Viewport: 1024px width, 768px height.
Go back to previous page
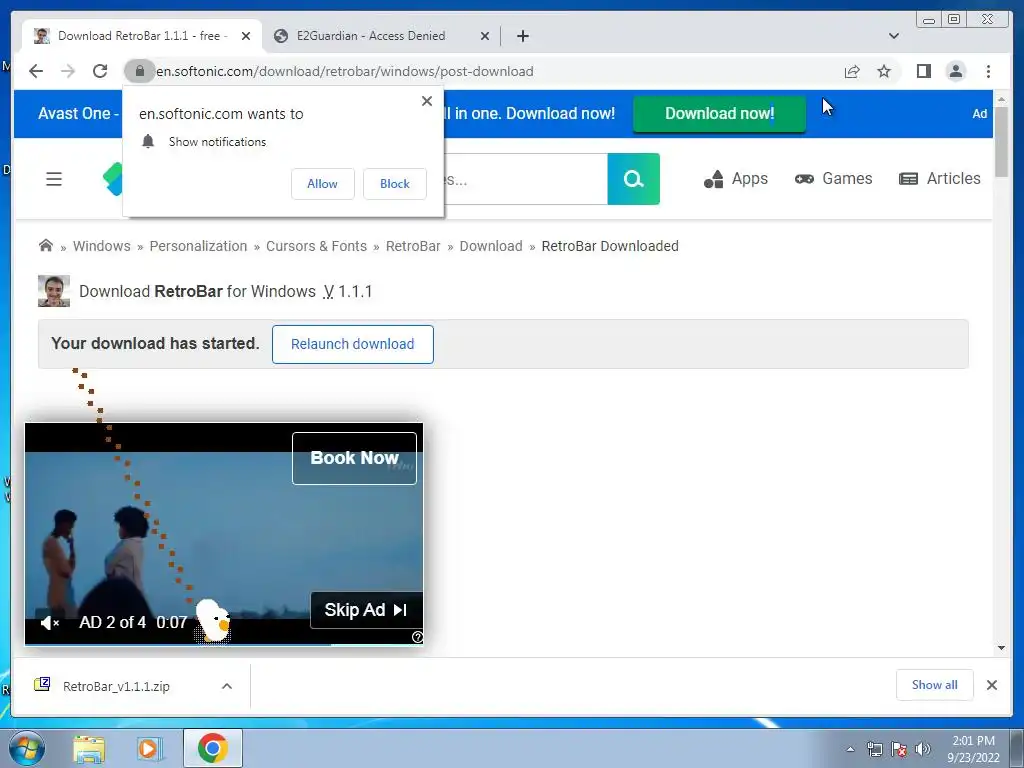click(x=36, y=71)
